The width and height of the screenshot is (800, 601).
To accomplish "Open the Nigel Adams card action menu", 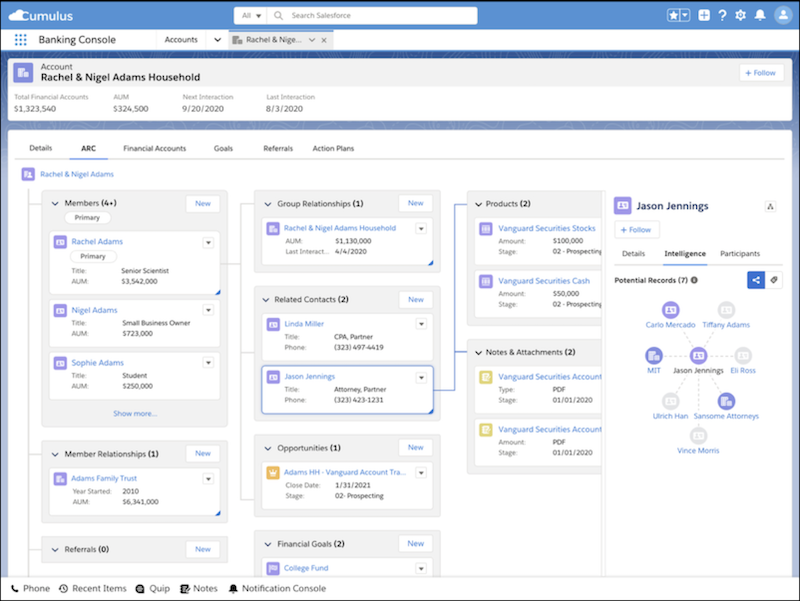I will click(208, 310).
